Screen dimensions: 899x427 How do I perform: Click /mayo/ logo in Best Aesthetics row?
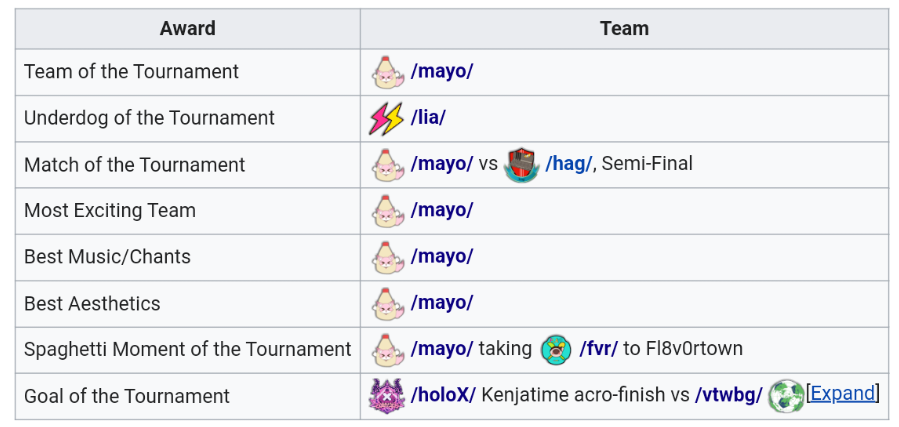(387, 303)
